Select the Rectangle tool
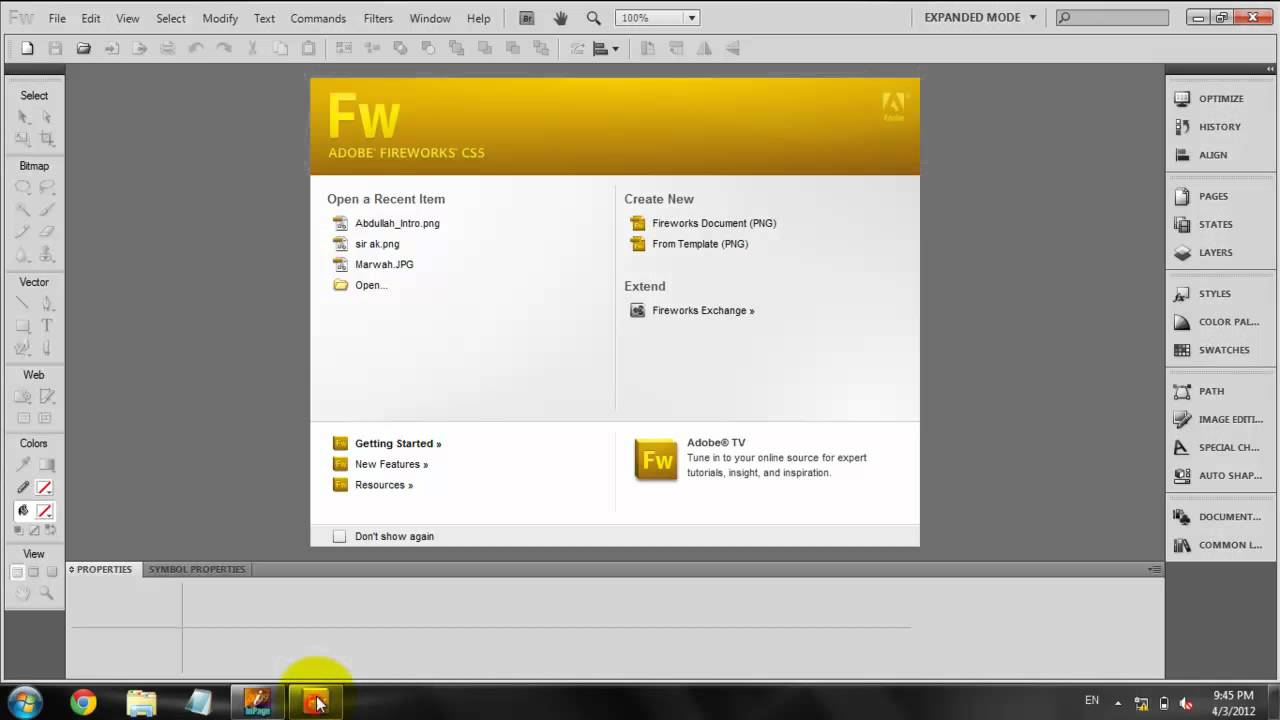The height and width of the screenshot is (720, 1280). (23, 326)
